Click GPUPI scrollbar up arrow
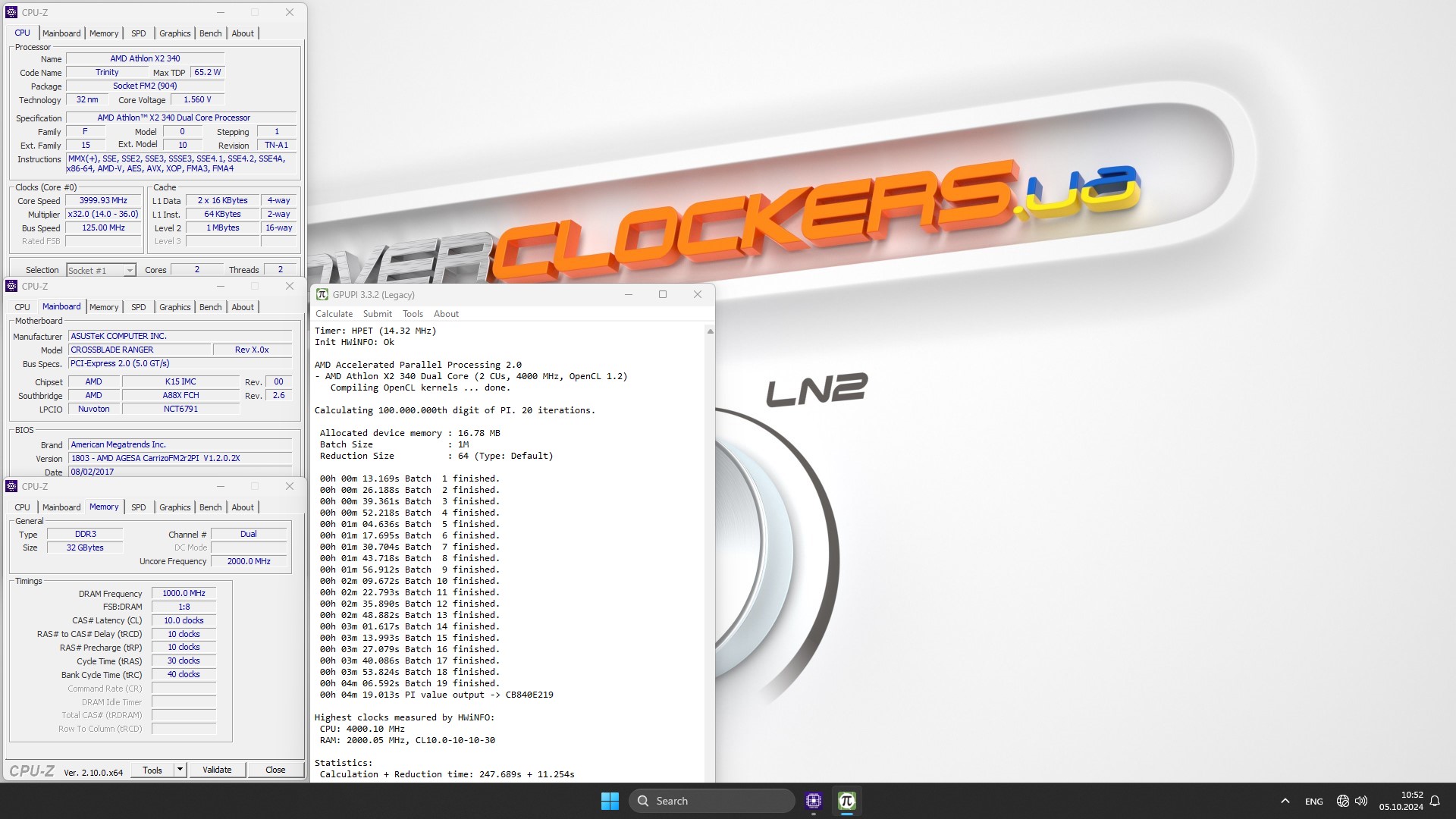The height and width of the screenshot is (819, 1456). click(710, 331)
